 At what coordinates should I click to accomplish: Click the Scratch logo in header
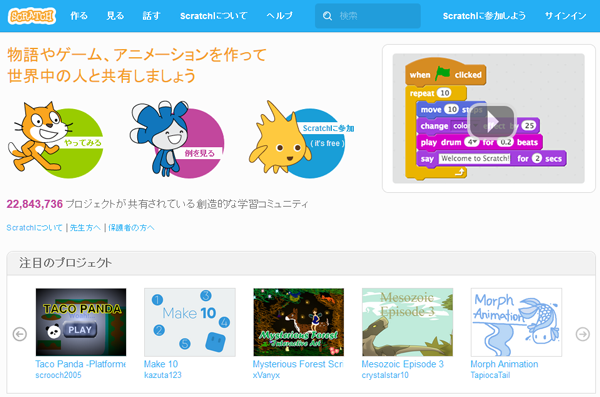[32, 16]
